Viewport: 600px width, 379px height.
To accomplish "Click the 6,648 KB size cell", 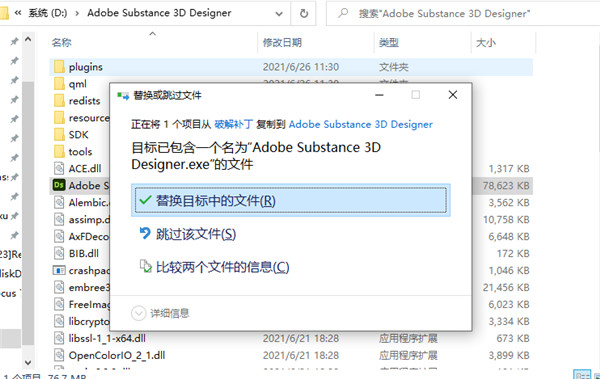I will click(509, 237).
